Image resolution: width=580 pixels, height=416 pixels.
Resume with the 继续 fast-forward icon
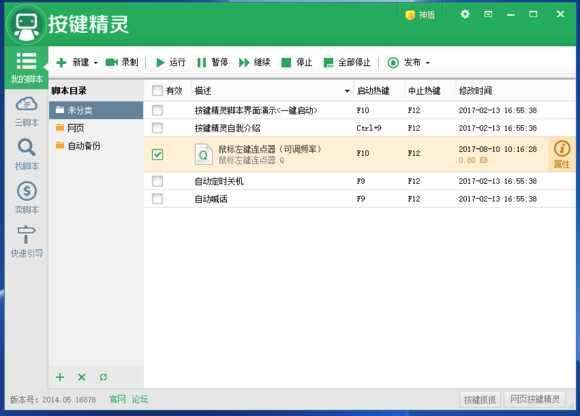[x=244, y=62]
